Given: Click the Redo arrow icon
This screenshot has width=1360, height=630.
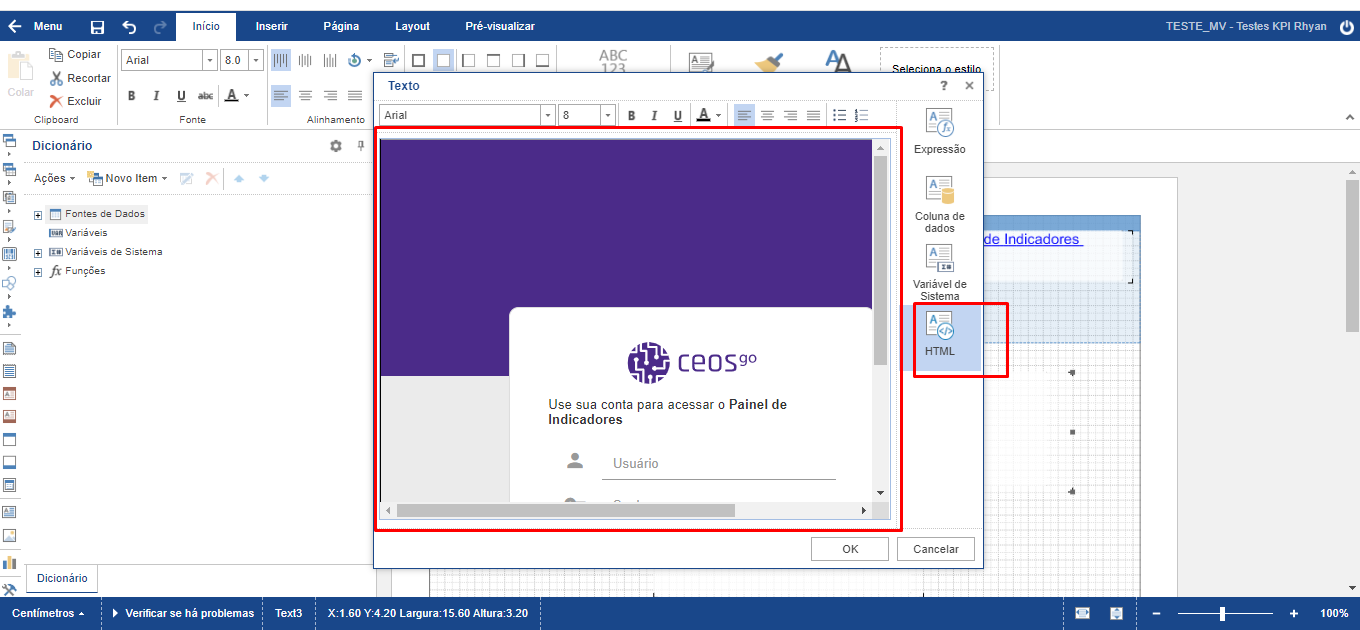Looking at the screenshot, I should click(161, 27).
